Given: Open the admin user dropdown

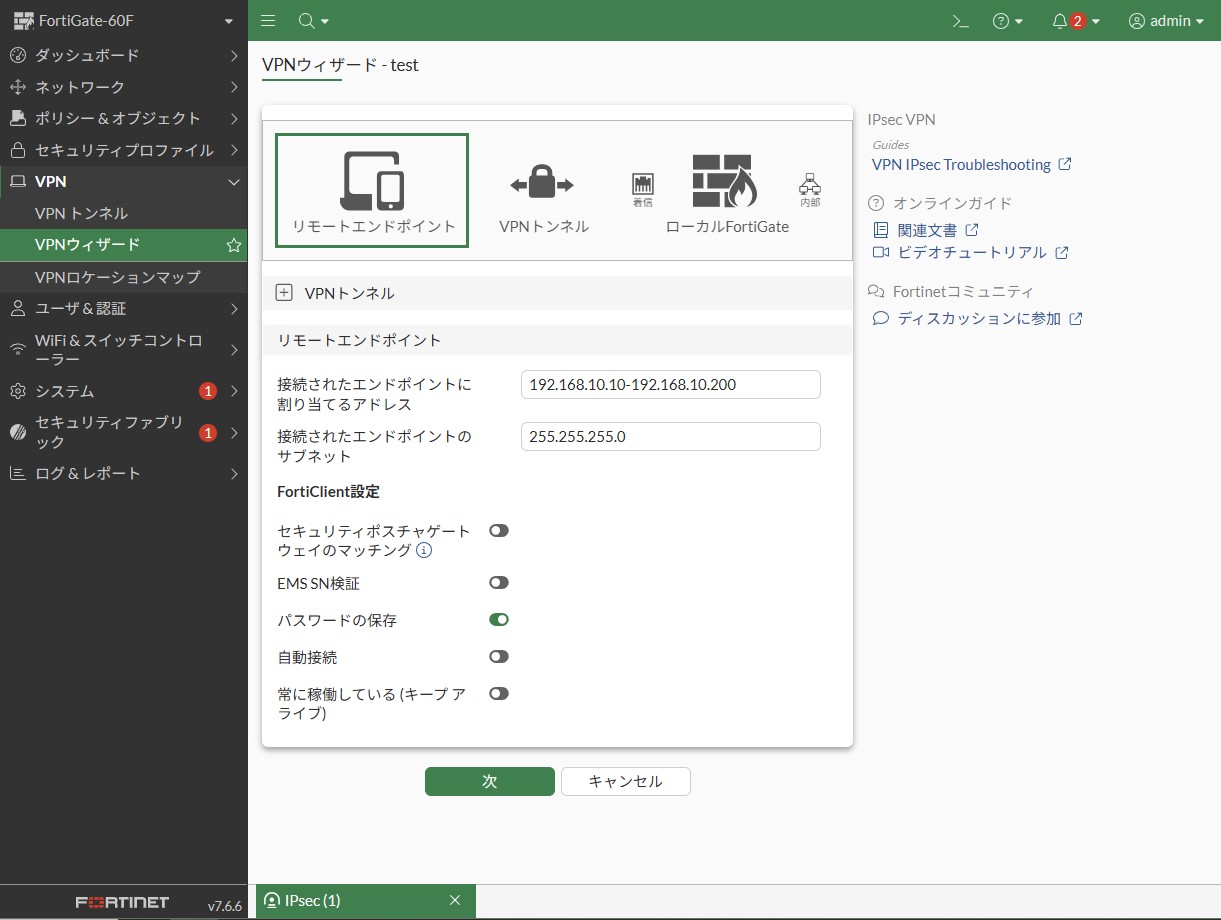Looking at the screenshot, I should click(x=1166, y=21).
